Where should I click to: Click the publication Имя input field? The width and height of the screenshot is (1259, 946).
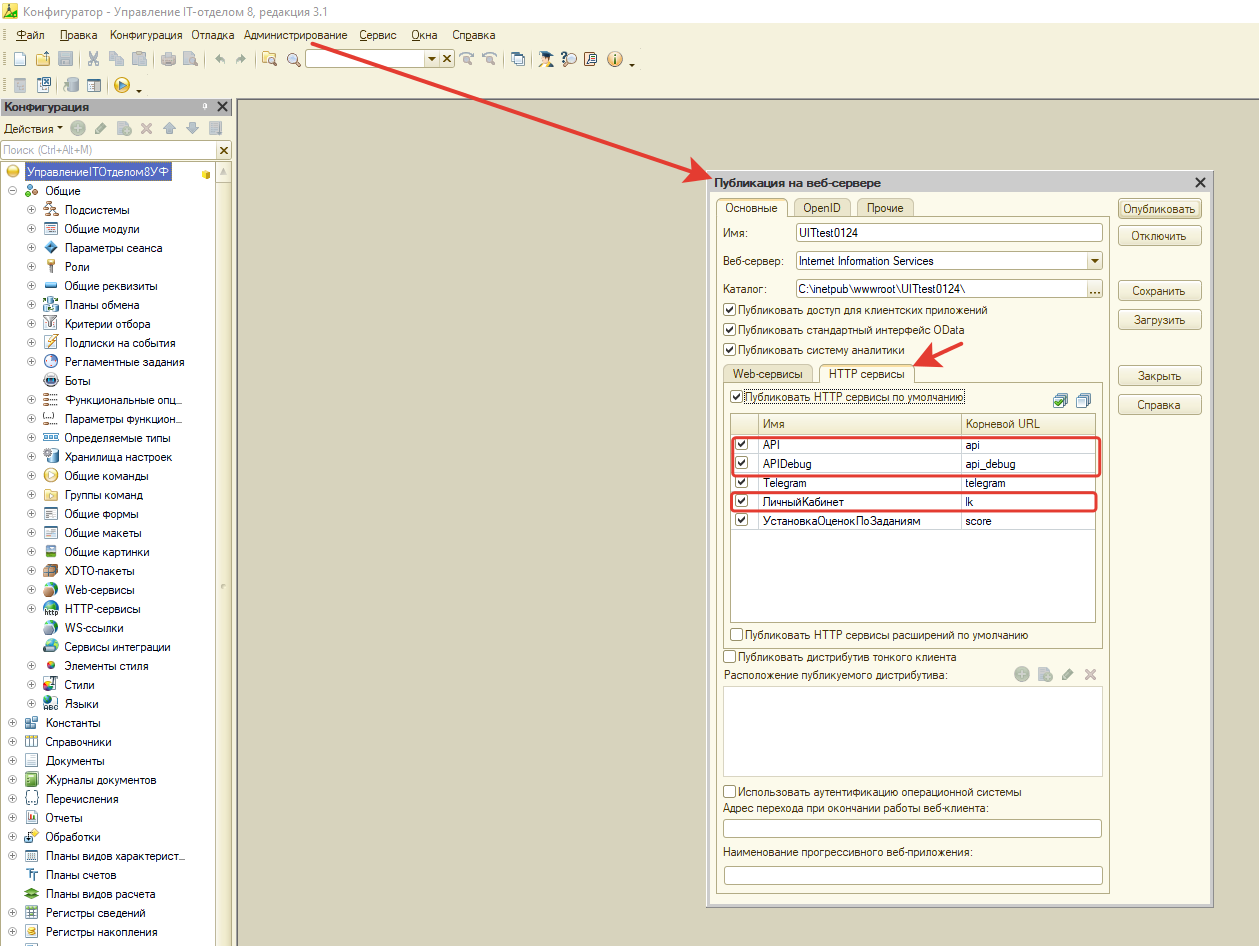tap(948, 233)
